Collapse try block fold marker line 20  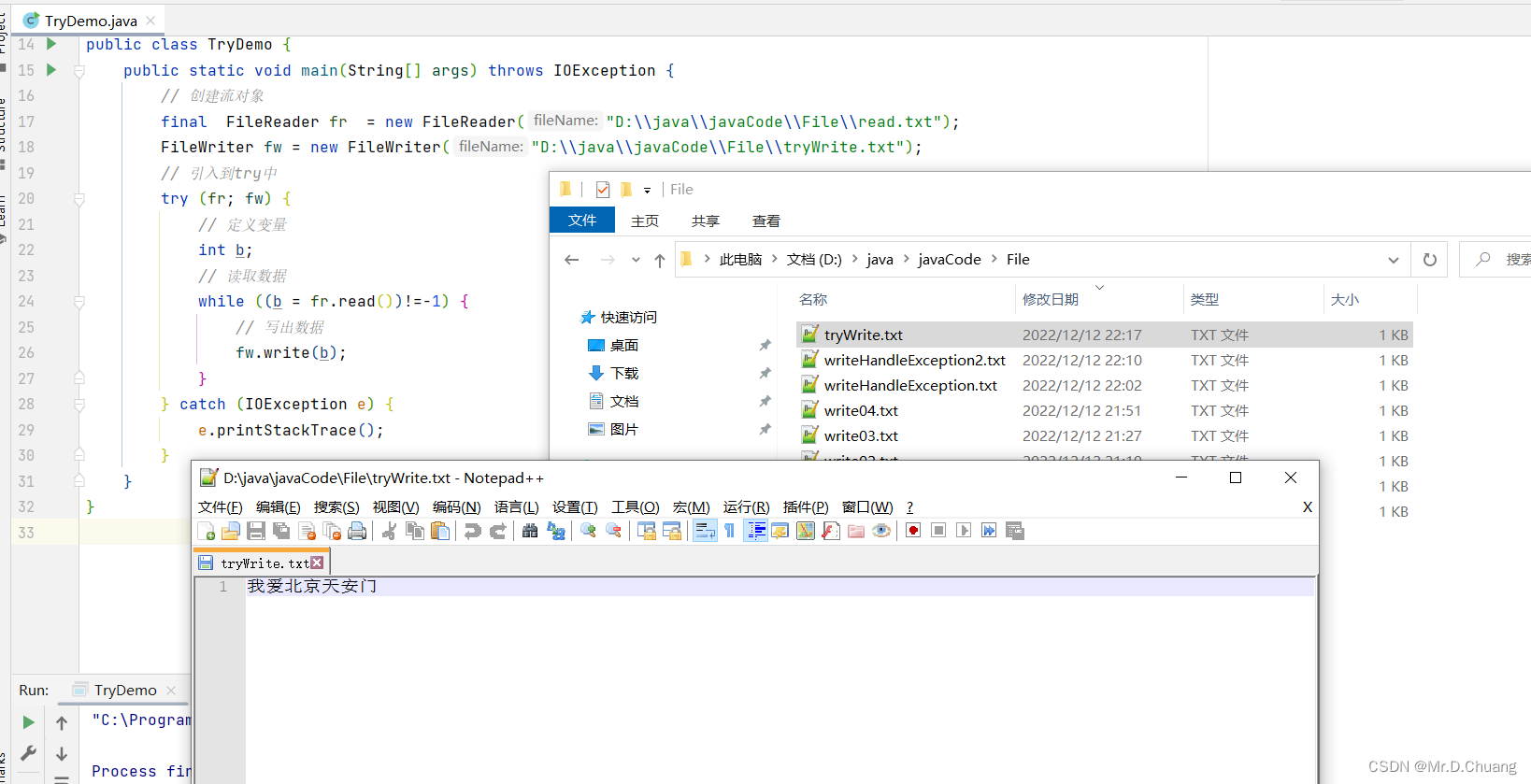(x=79, y=199)
